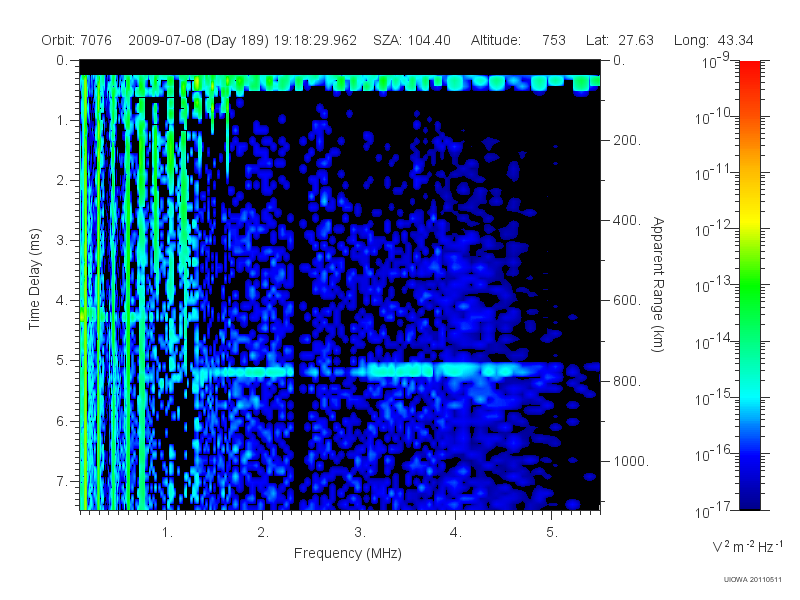Click the time delay tick label '6.'
Screen dimensions: 800x600
(x=62, y=421)
